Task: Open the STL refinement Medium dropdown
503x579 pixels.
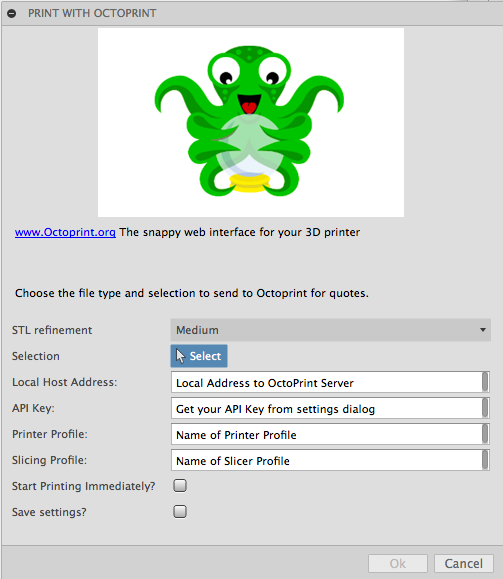Action: pyautogui.click(x=330, y=330)
